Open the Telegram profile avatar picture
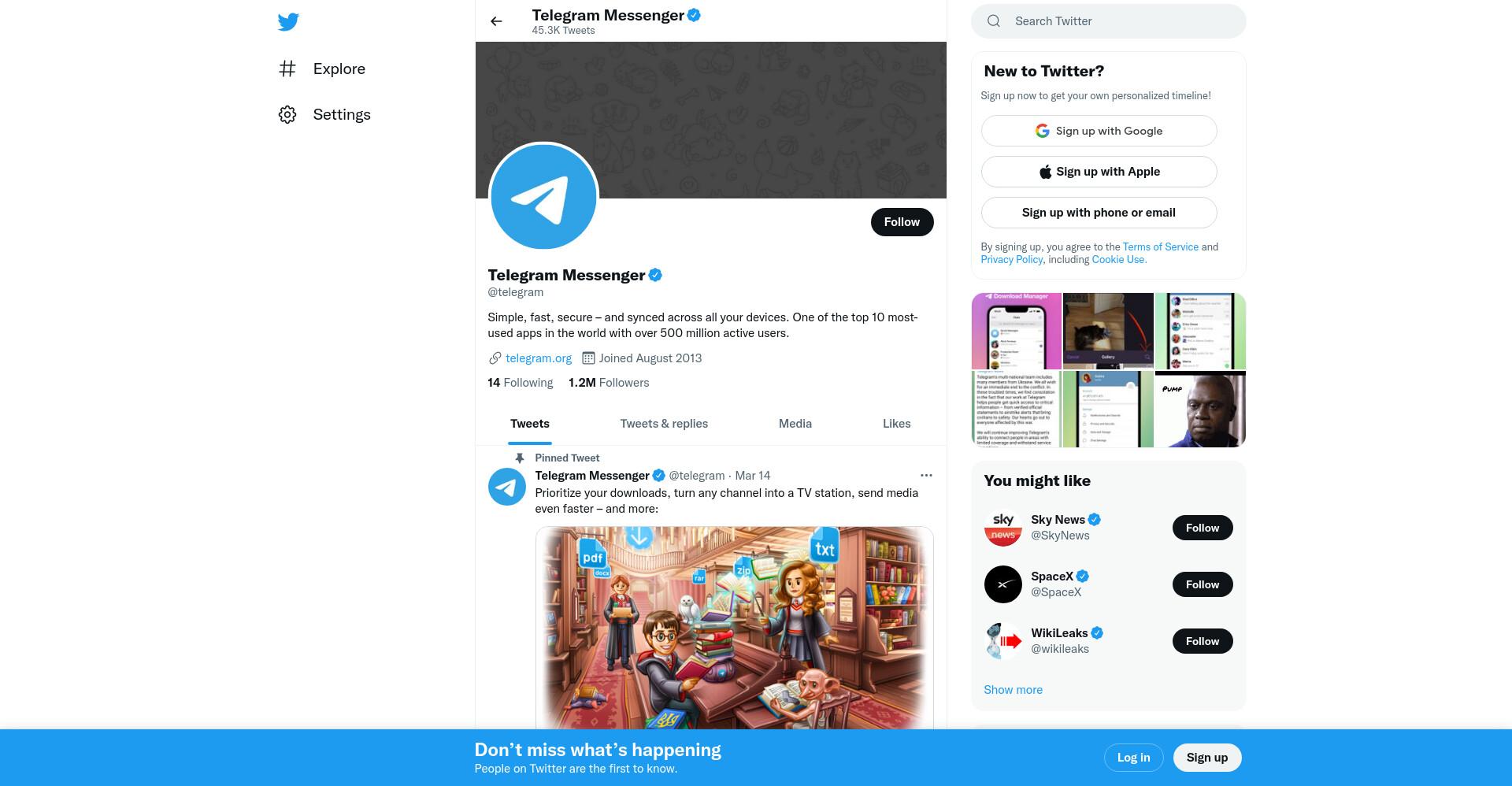 click(x=543, y=196)
